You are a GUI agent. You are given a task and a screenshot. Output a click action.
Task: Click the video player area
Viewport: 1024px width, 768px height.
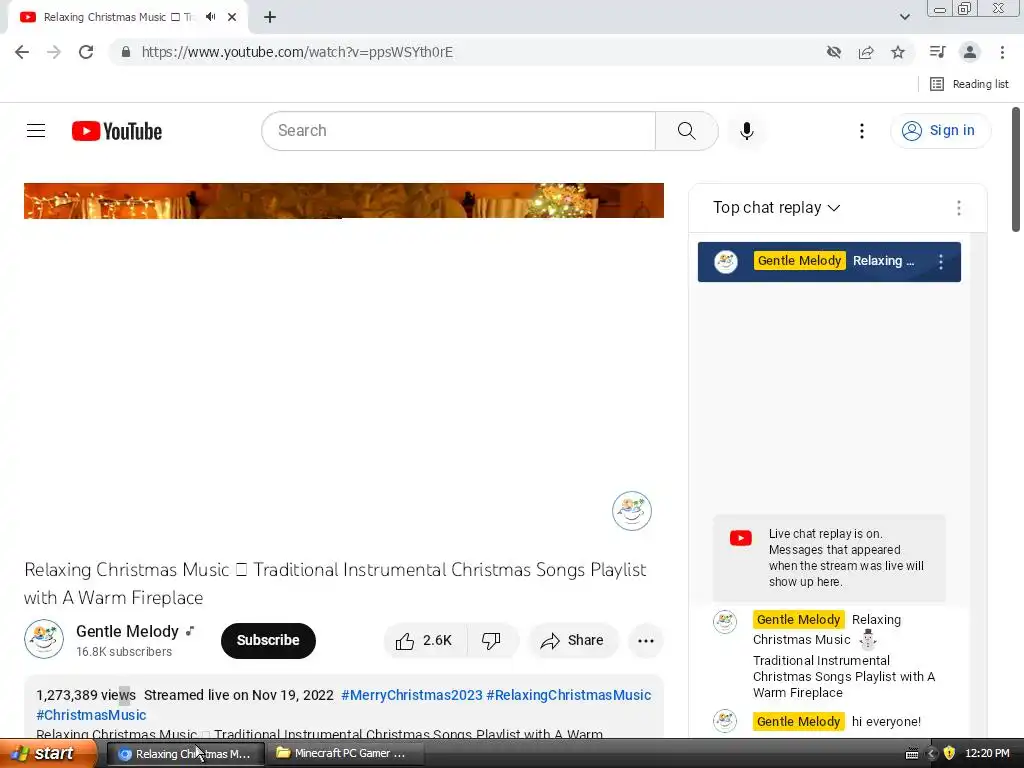pyautogui.click(x=344, y=363)
